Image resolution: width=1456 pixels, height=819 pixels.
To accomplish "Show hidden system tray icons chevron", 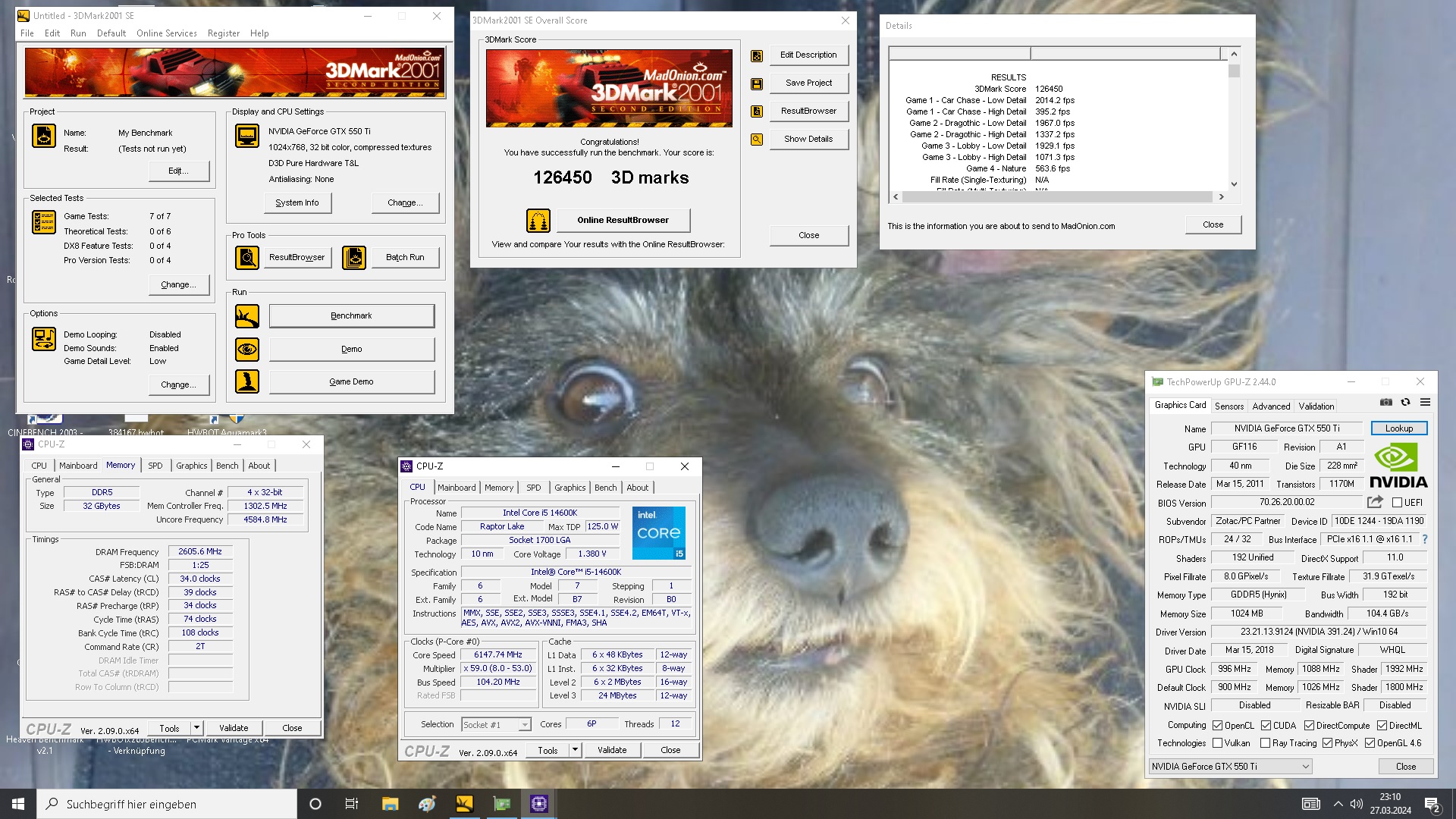I will [1338, 804].
